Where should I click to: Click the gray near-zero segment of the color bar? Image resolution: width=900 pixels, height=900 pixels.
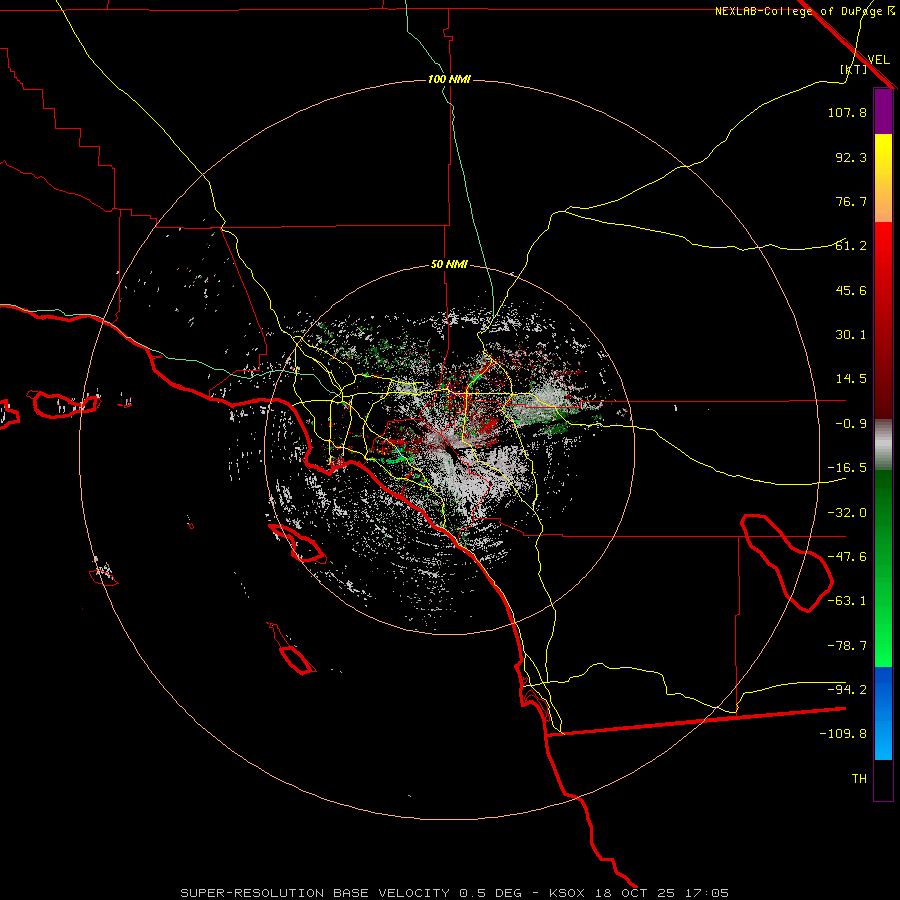pos(883,445)
